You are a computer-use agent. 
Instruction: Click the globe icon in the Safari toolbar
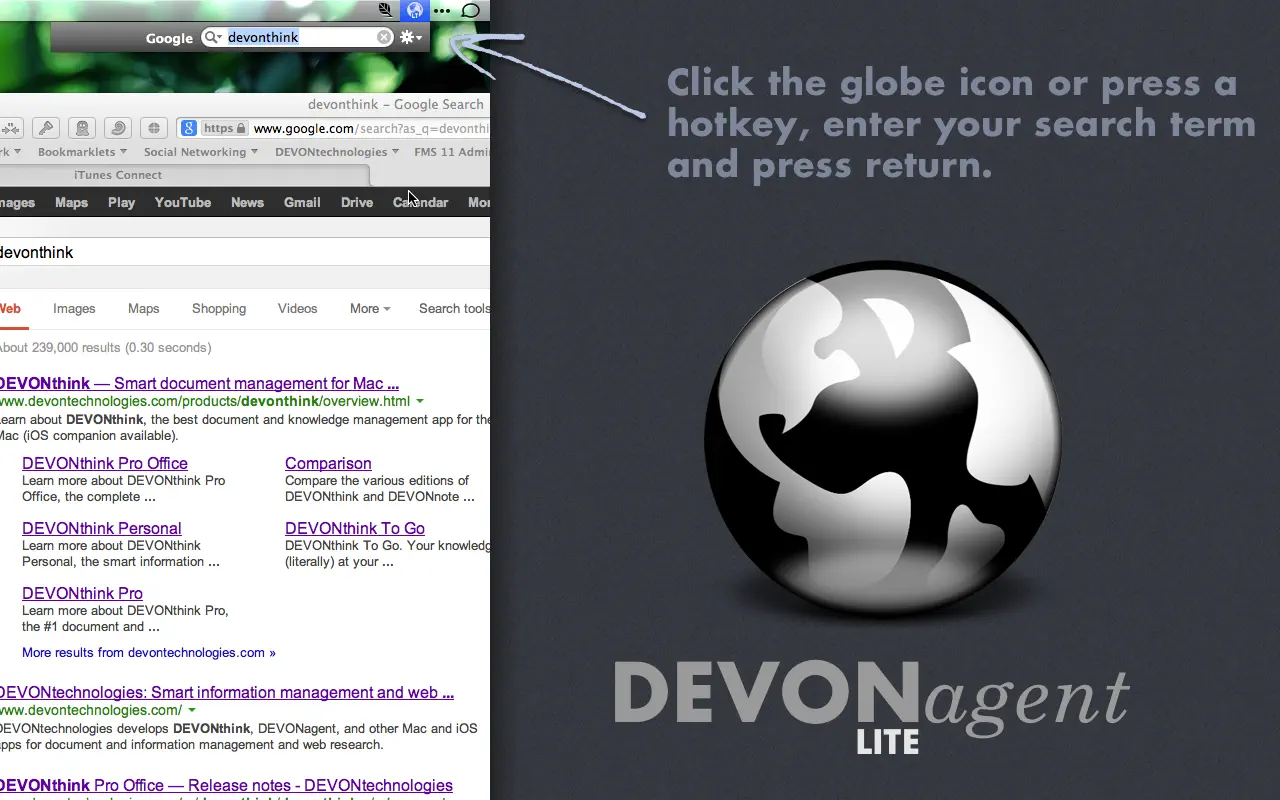click(153, 128)
